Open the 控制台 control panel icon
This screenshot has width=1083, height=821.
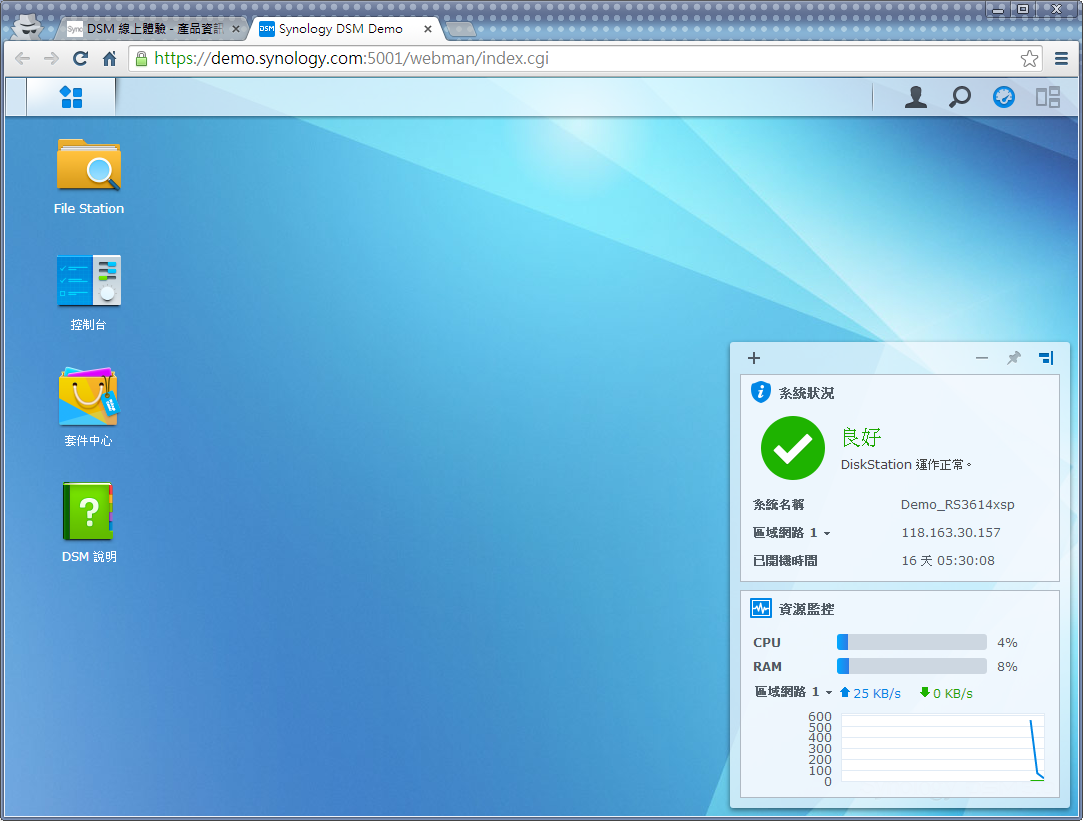click(x=88, y=293)
